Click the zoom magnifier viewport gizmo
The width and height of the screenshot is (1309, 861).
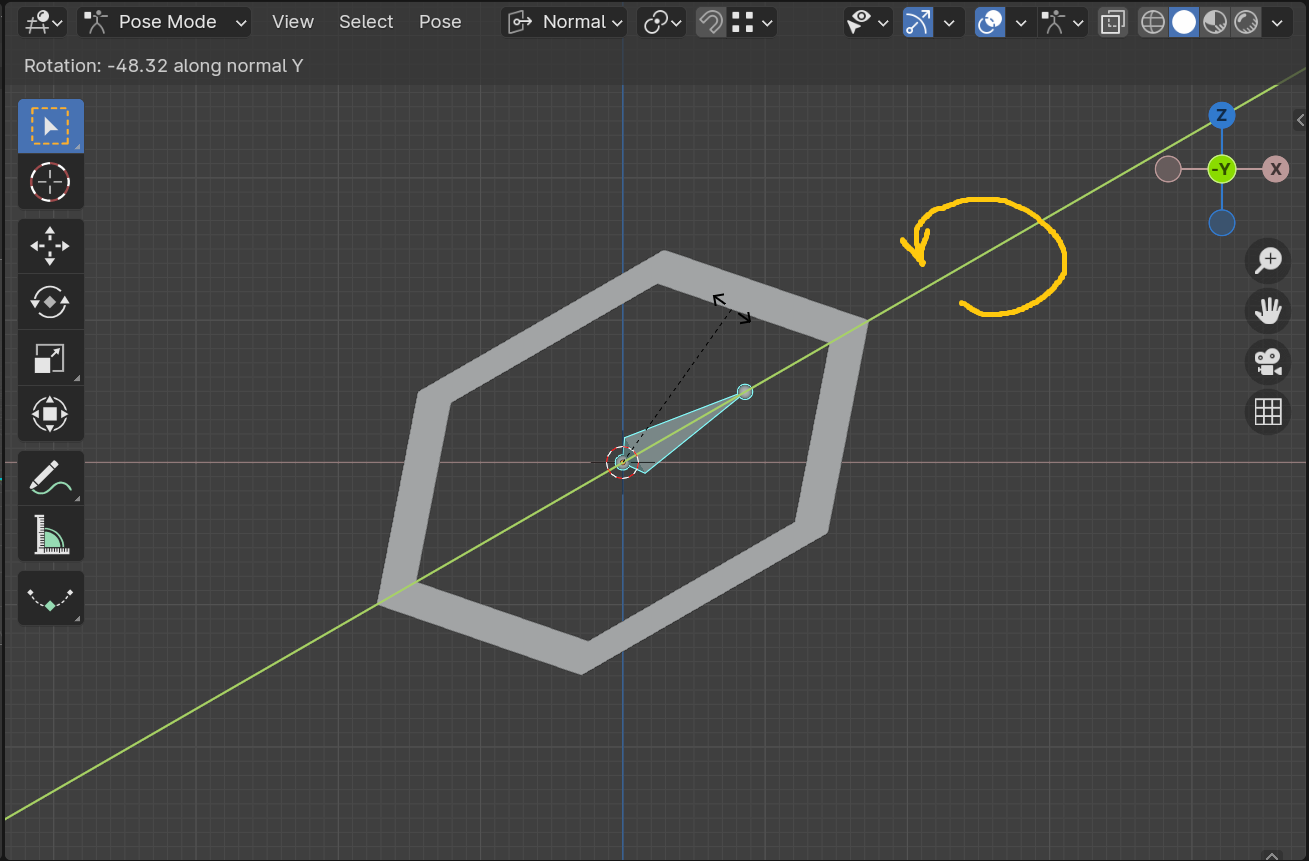point(1268,260)
